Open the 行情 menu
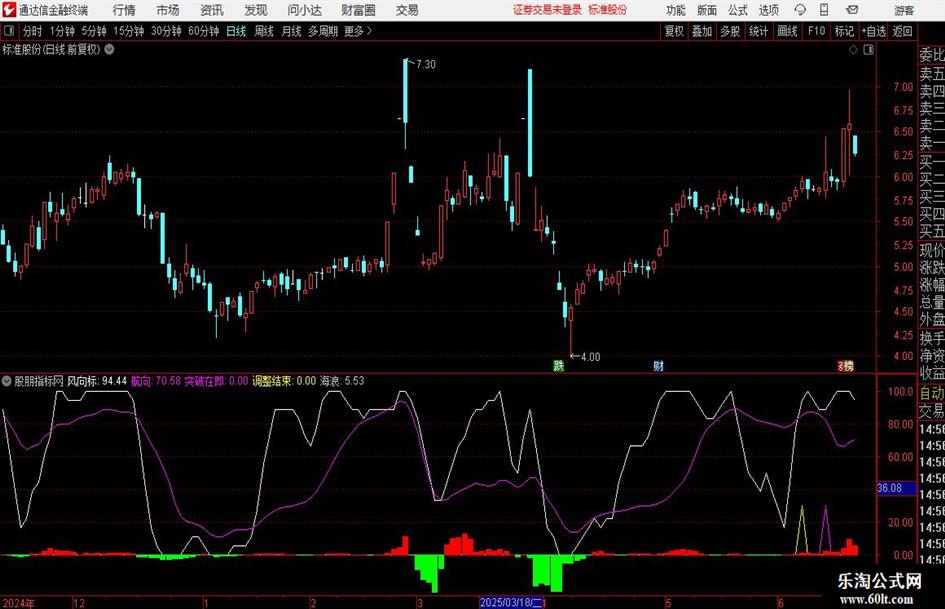 tap(124, 10)
